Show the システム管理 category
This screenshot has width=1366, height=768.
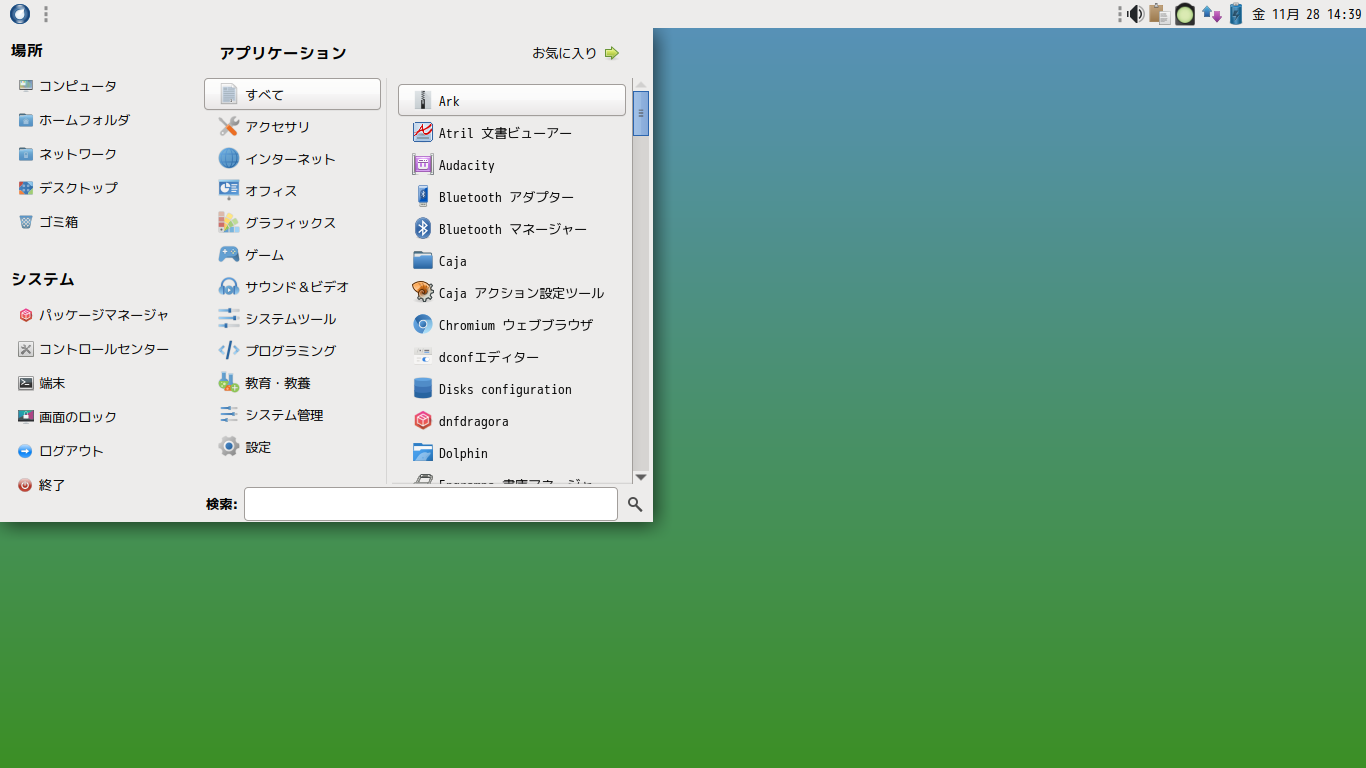coord(292,415)
